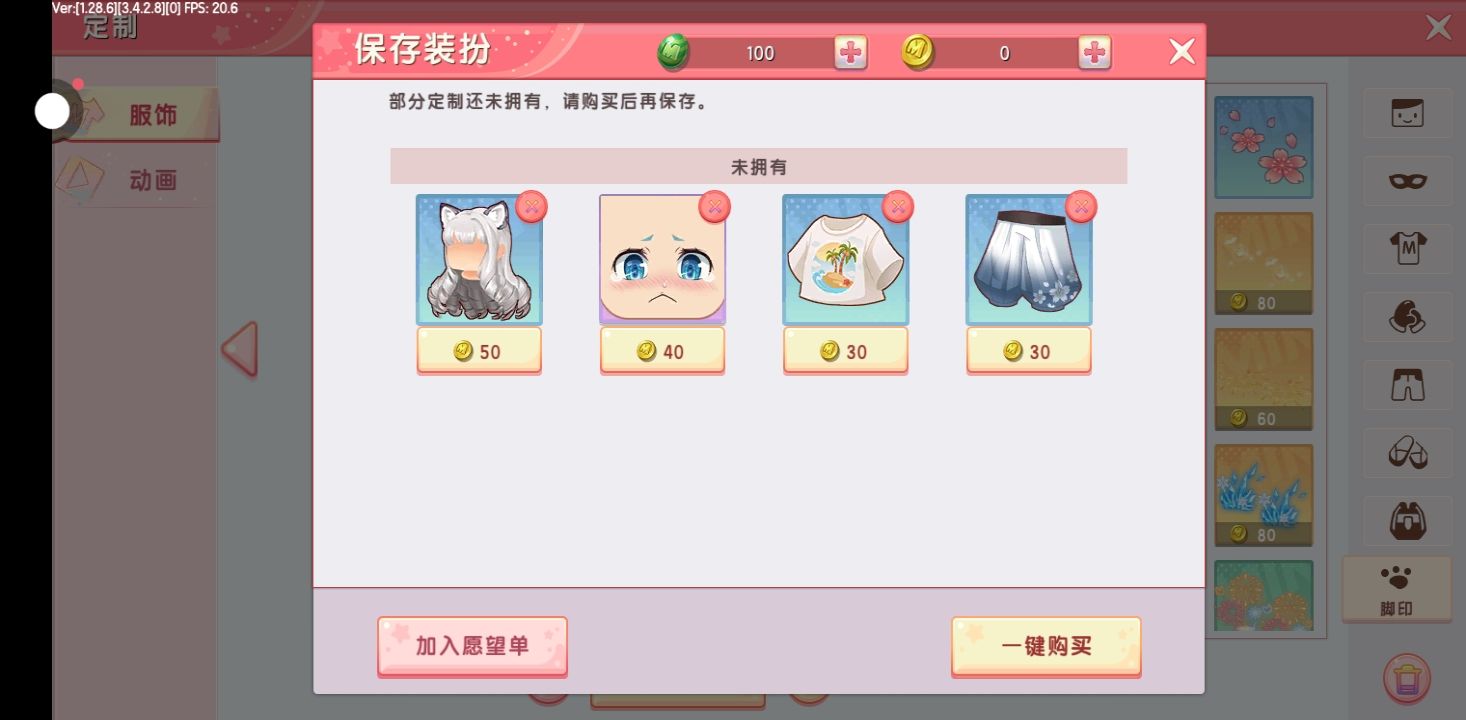
Task: Click 加入愿望单 button
Action: [x=472, y=646]
